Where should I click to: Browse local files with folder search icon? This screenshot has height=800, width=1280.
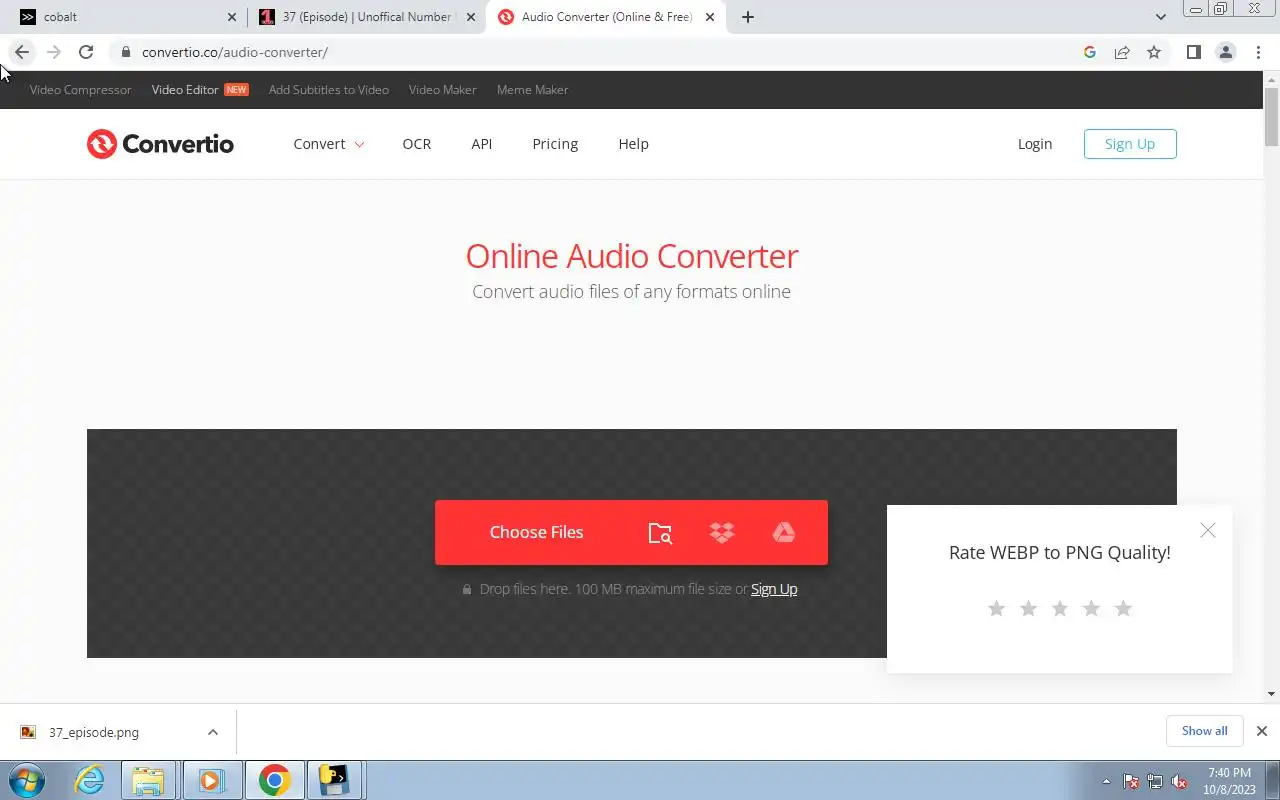tap(660, 533)
